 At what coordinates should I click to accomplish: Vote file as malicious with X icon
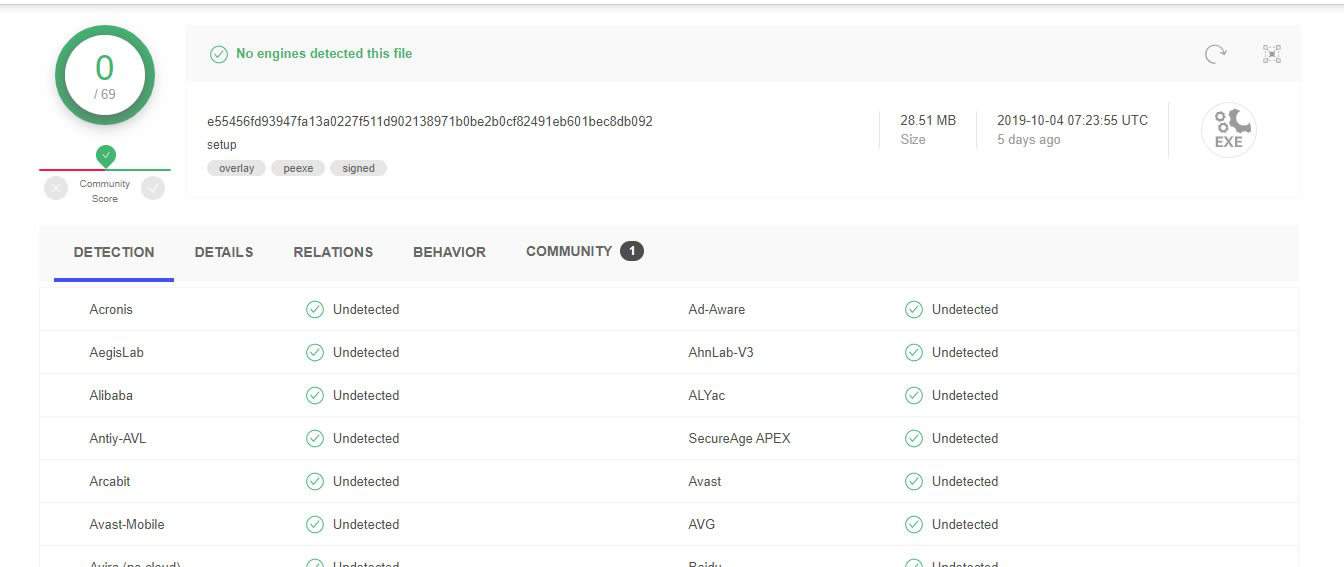click(x=57, y=188)
